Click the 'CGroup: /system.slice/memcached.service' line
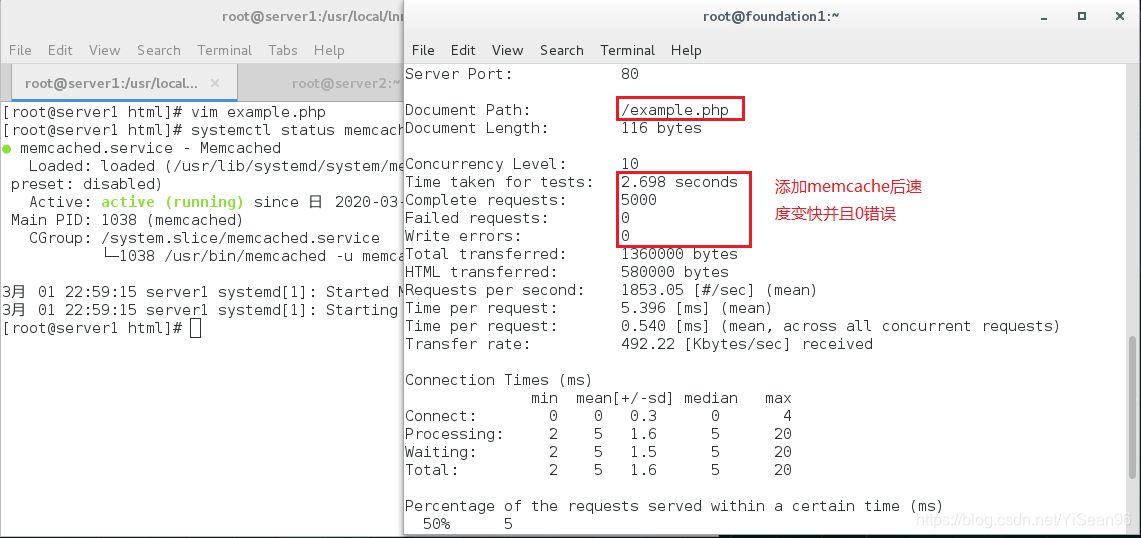The height and width of the screenshot is (538, 1141). 204,238
